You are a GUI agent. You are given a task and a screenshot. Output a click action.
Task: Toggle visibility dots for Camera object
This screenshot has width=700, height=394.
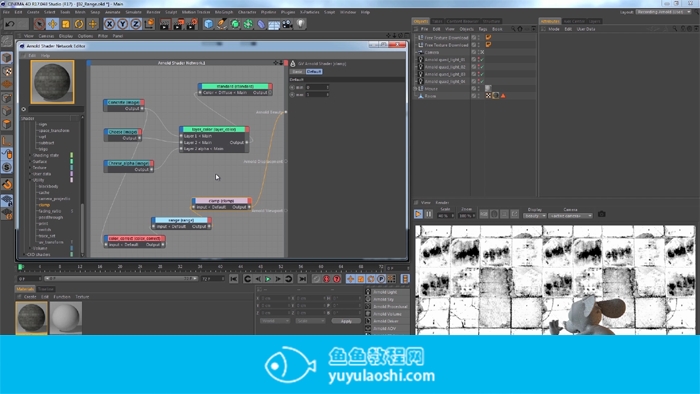(479, 52)
